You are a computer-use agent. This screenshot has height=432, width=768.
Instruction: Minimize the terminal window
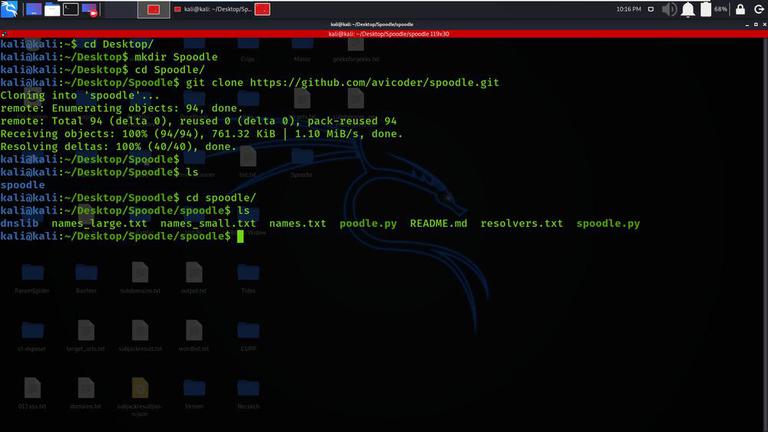pos(747,24)
